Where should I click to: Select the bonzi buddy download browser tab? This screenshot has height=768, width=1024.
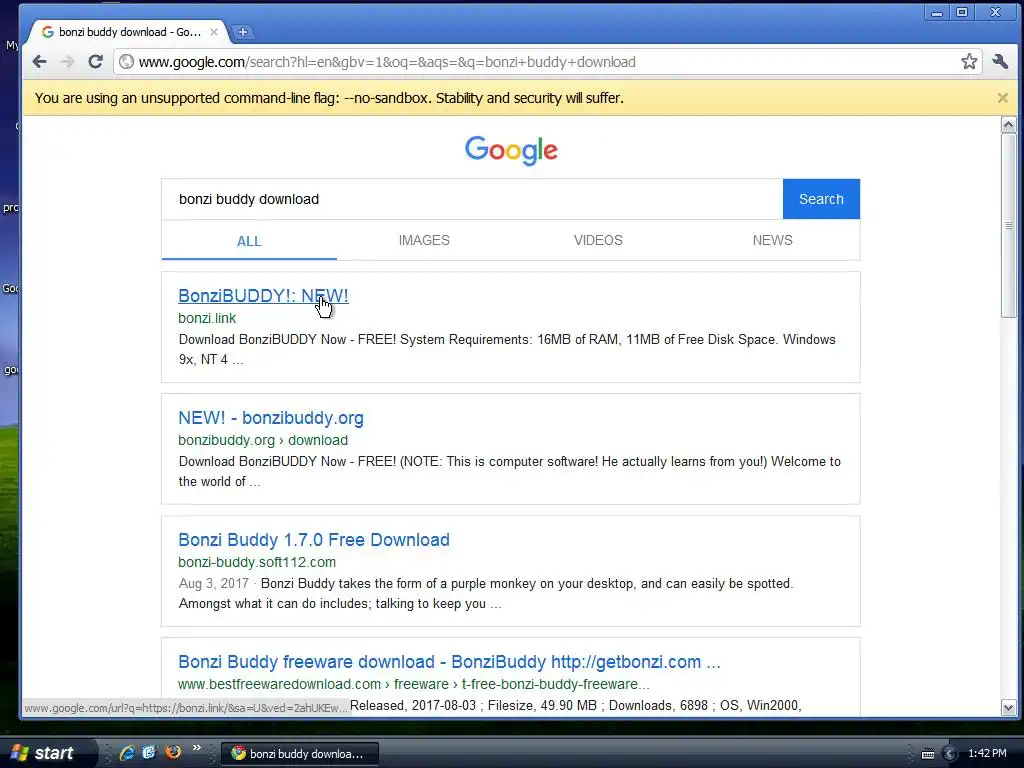(129, 32)
